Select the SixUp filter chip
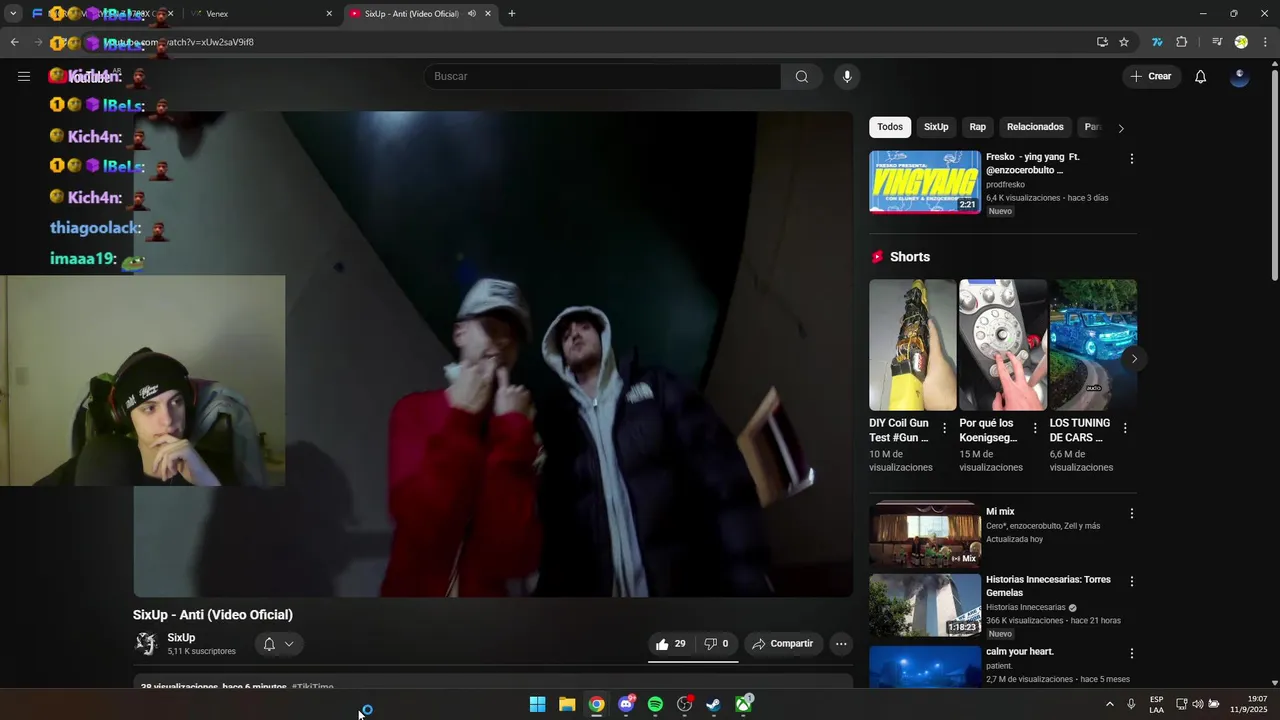This screenshot has height=720, width=1280. pos(936,127)
